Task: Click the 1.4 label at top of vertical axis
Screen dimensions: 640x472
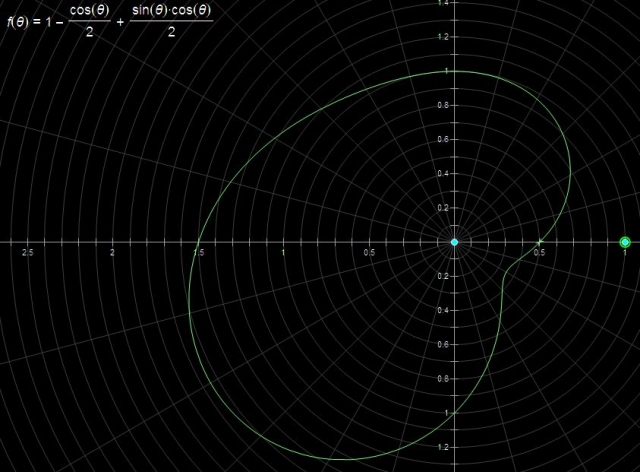Action: (442, 3)
